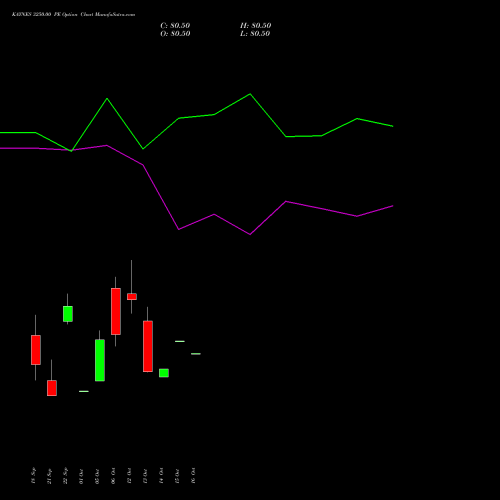500x500 pixels.
Task: Click the 06 Oct date label
Action: (113, 476)
